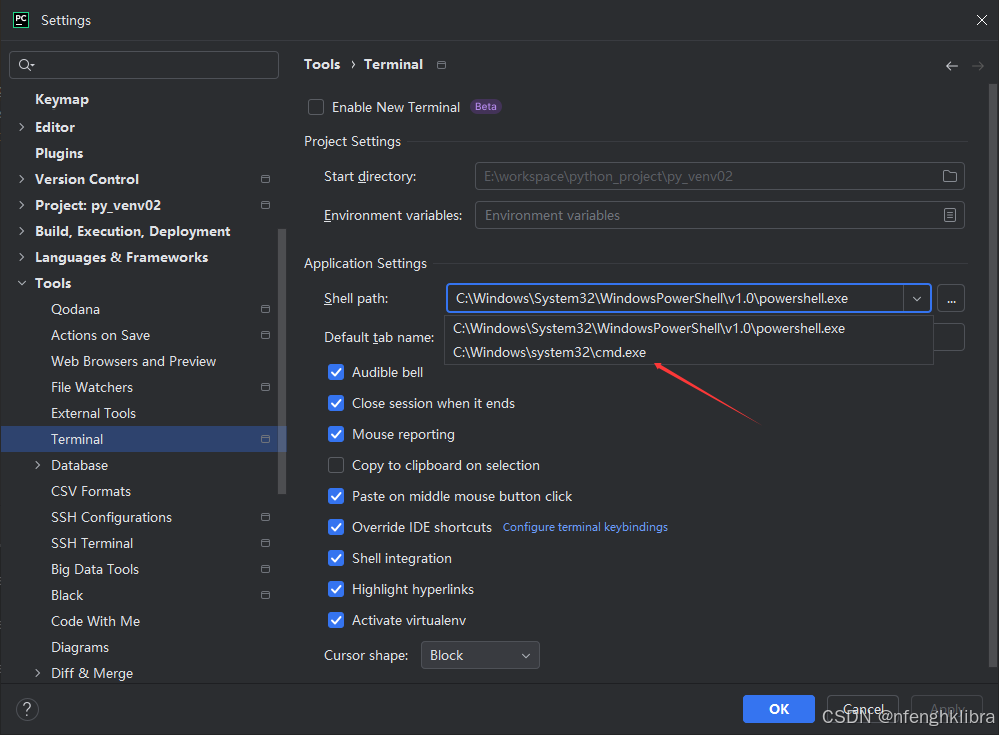
Task: Expand the Database node
Action: [38, 465]
